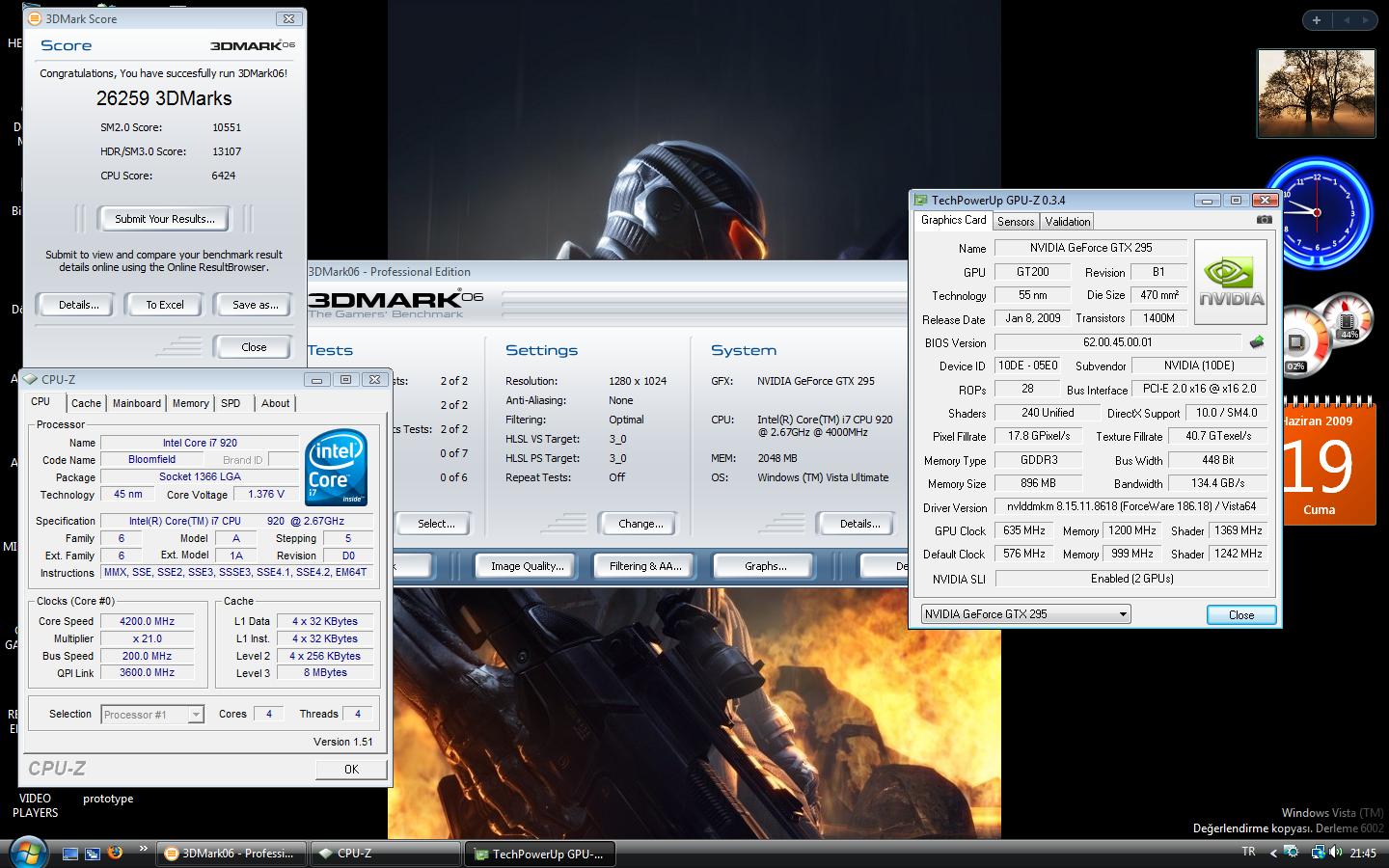Click Close in the 3DMark Score window
The height and width of the screenshot is (868, 1389).
click(254, 347)
